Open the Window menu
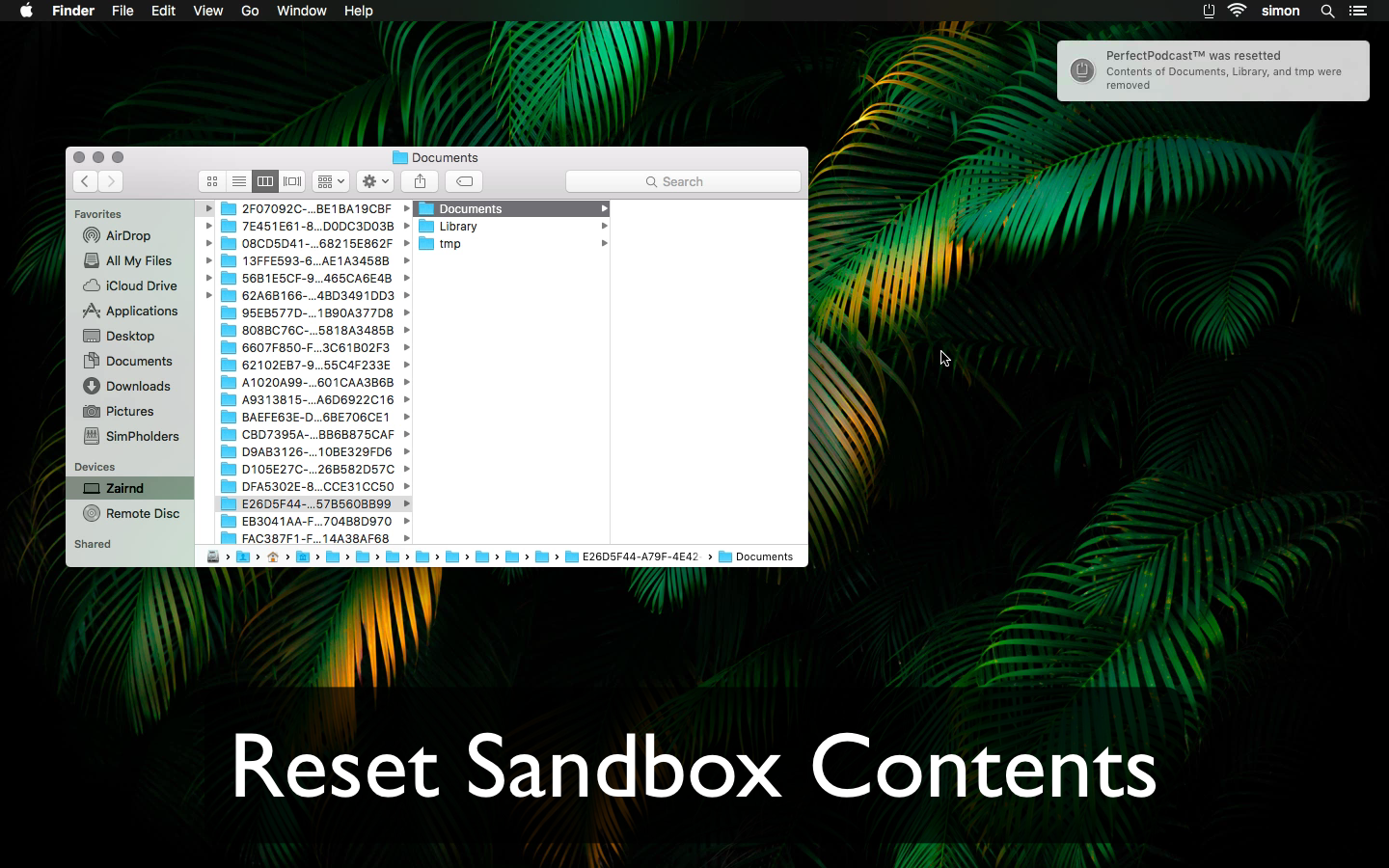The image size is (1389, 868). [x=301, y=11]
